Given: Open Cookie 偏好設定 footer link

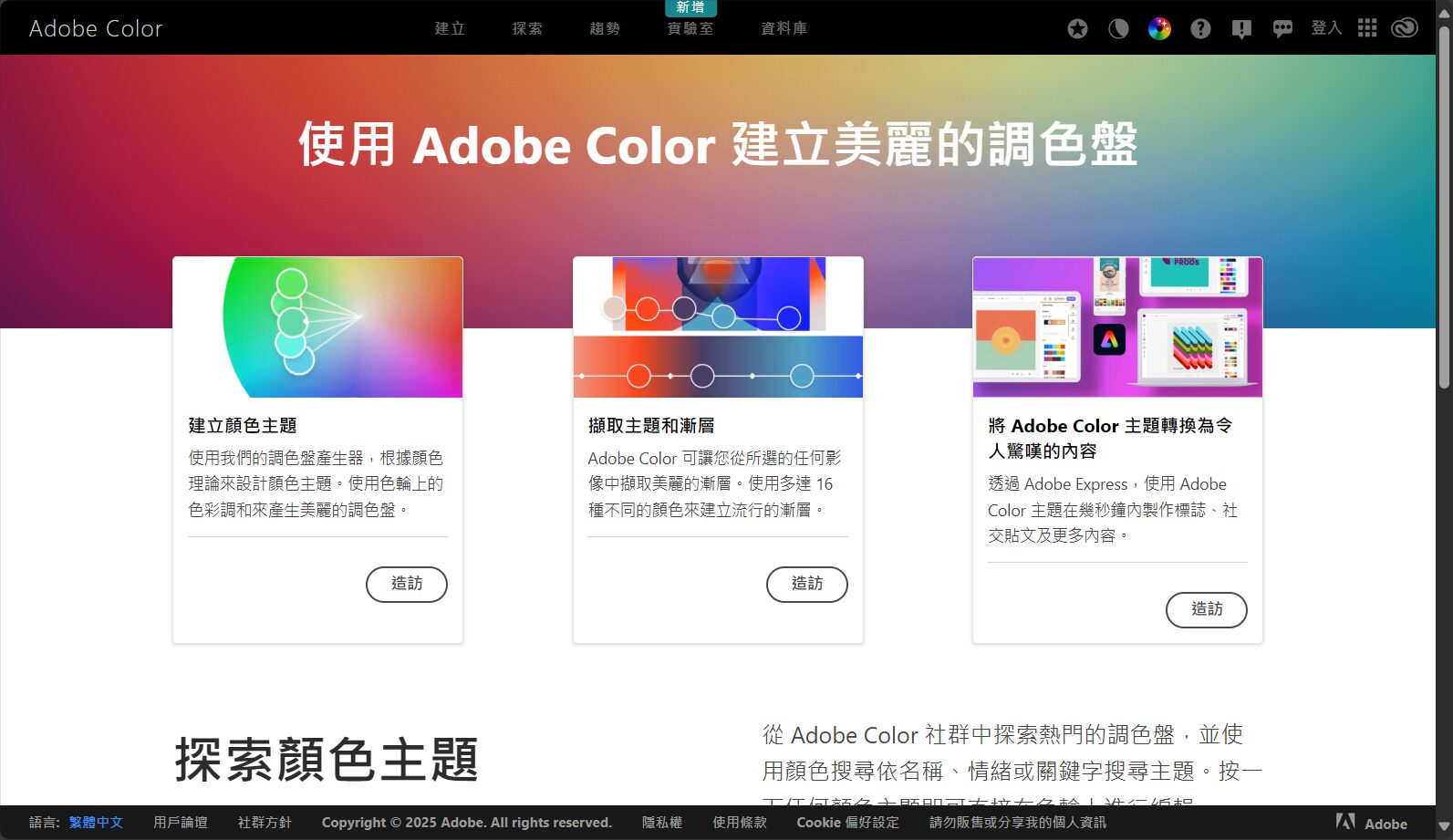Looking at the screenshot, I should point(847,823).
